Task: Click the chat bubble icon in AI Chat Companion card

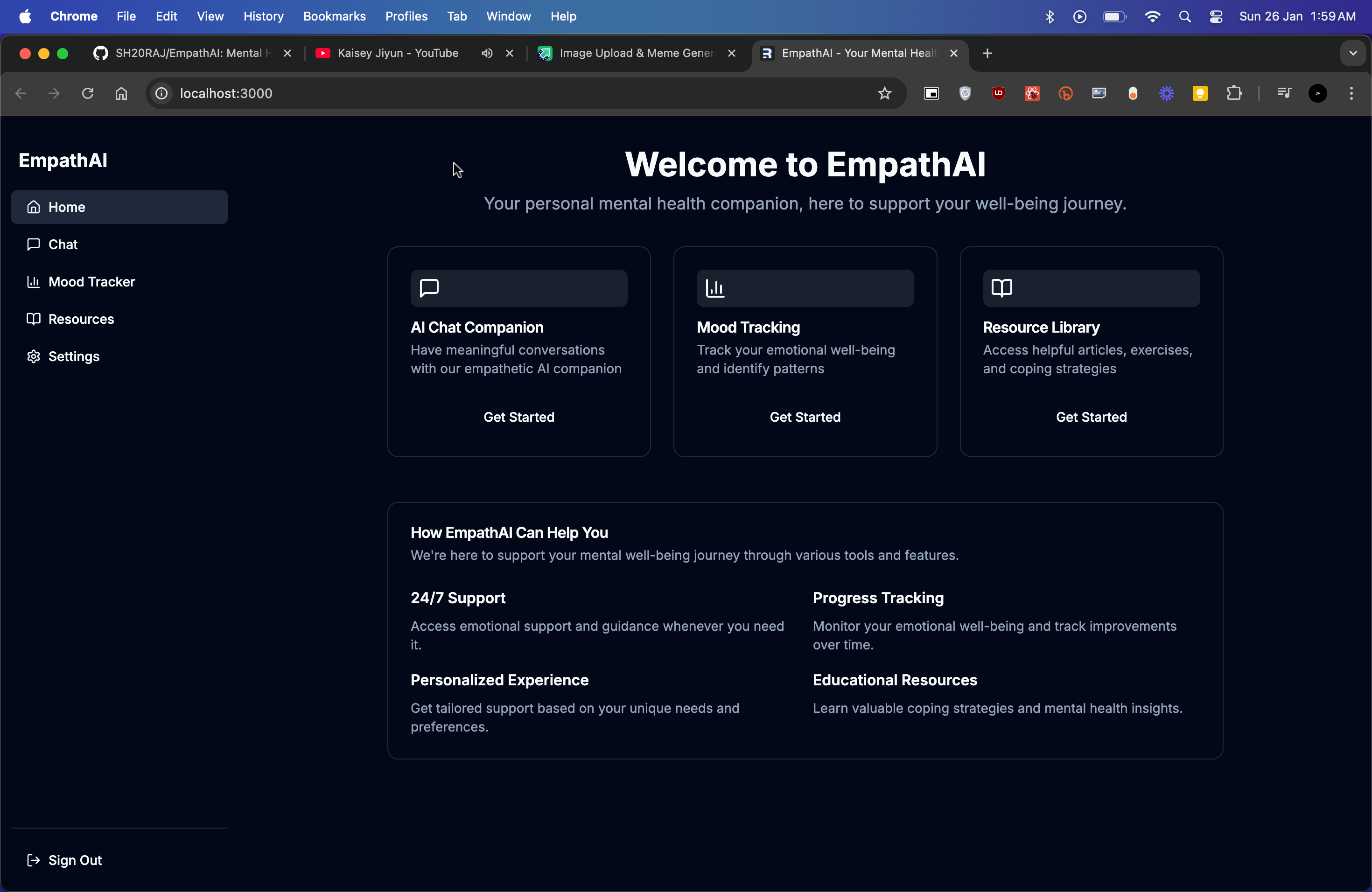Action: pos(429,287)
